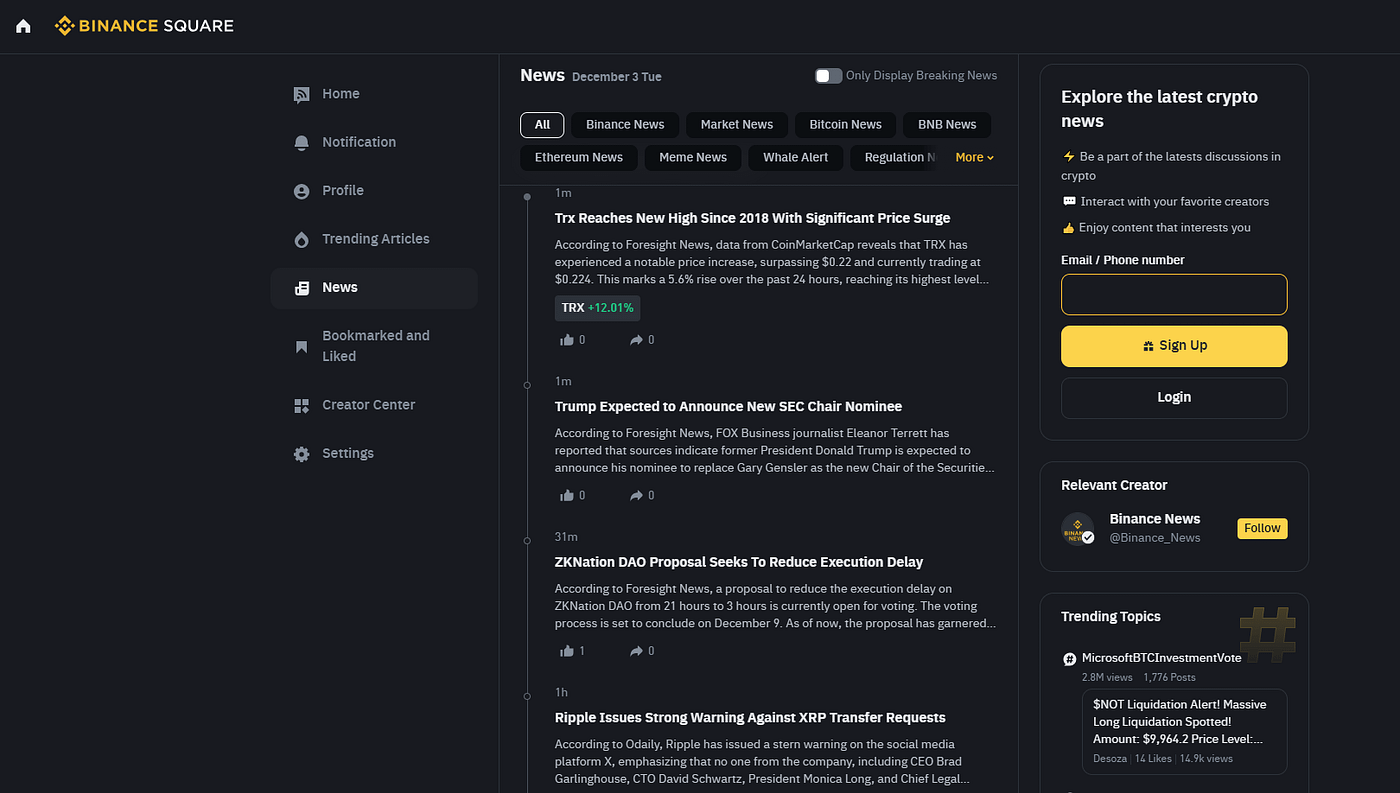Open Profile in the sidebar menu
The image size is (1400, 793).
pos(374,191)
